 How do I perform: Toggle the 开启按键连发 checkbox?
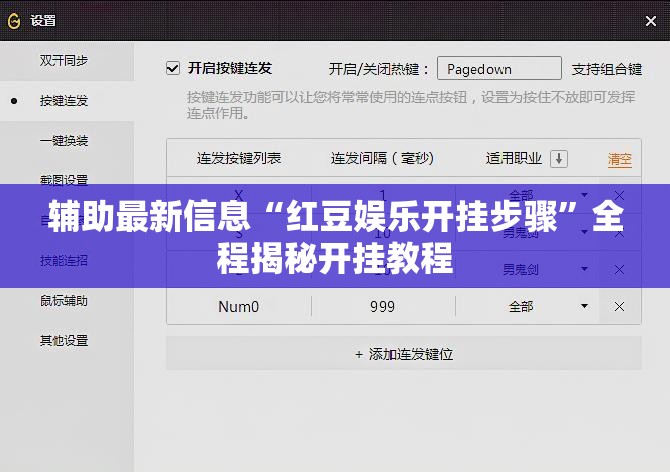pyautogui.click(x=173, y=68)
